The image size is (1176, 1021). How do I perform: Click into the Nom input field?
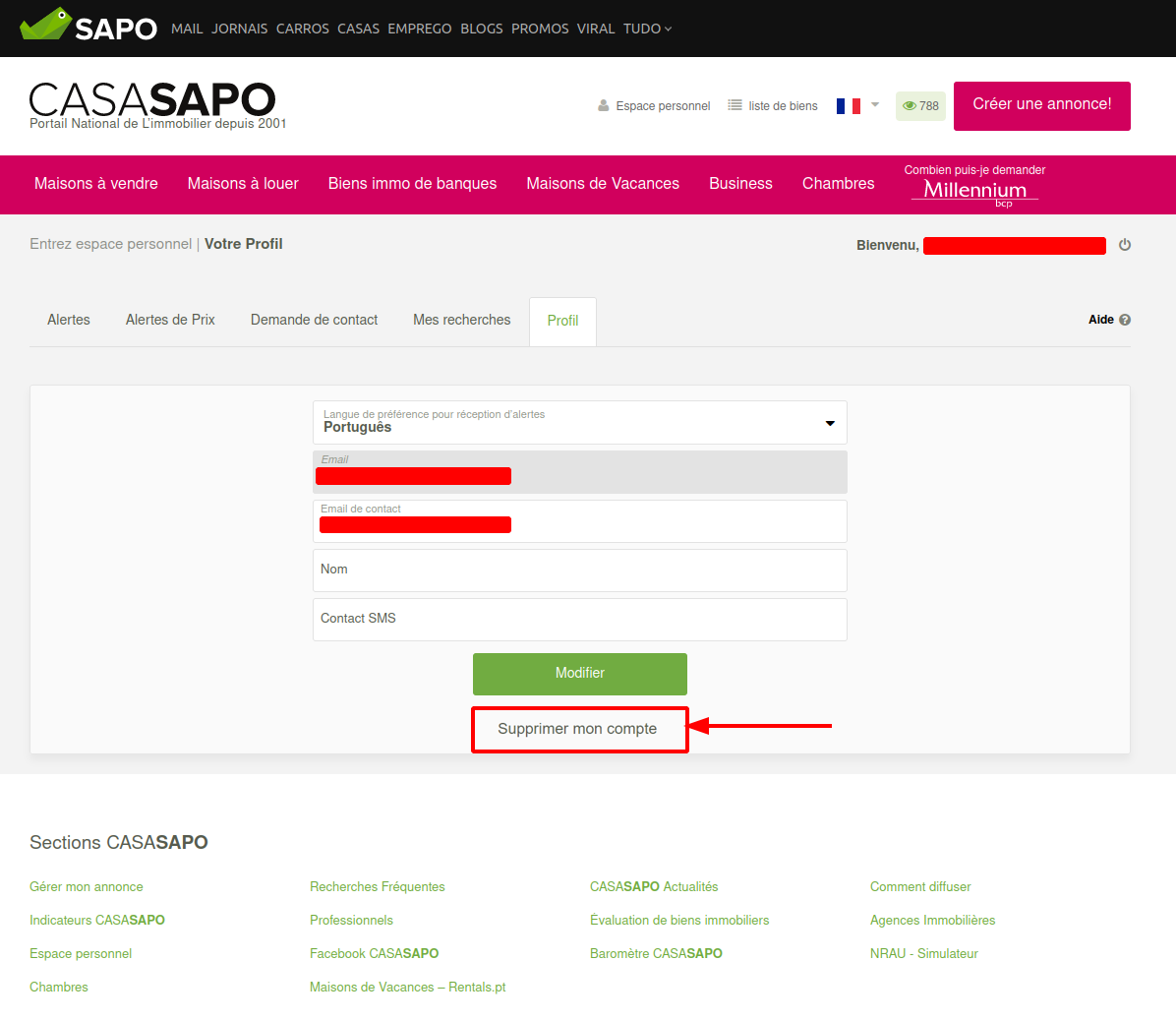point(579,571)
